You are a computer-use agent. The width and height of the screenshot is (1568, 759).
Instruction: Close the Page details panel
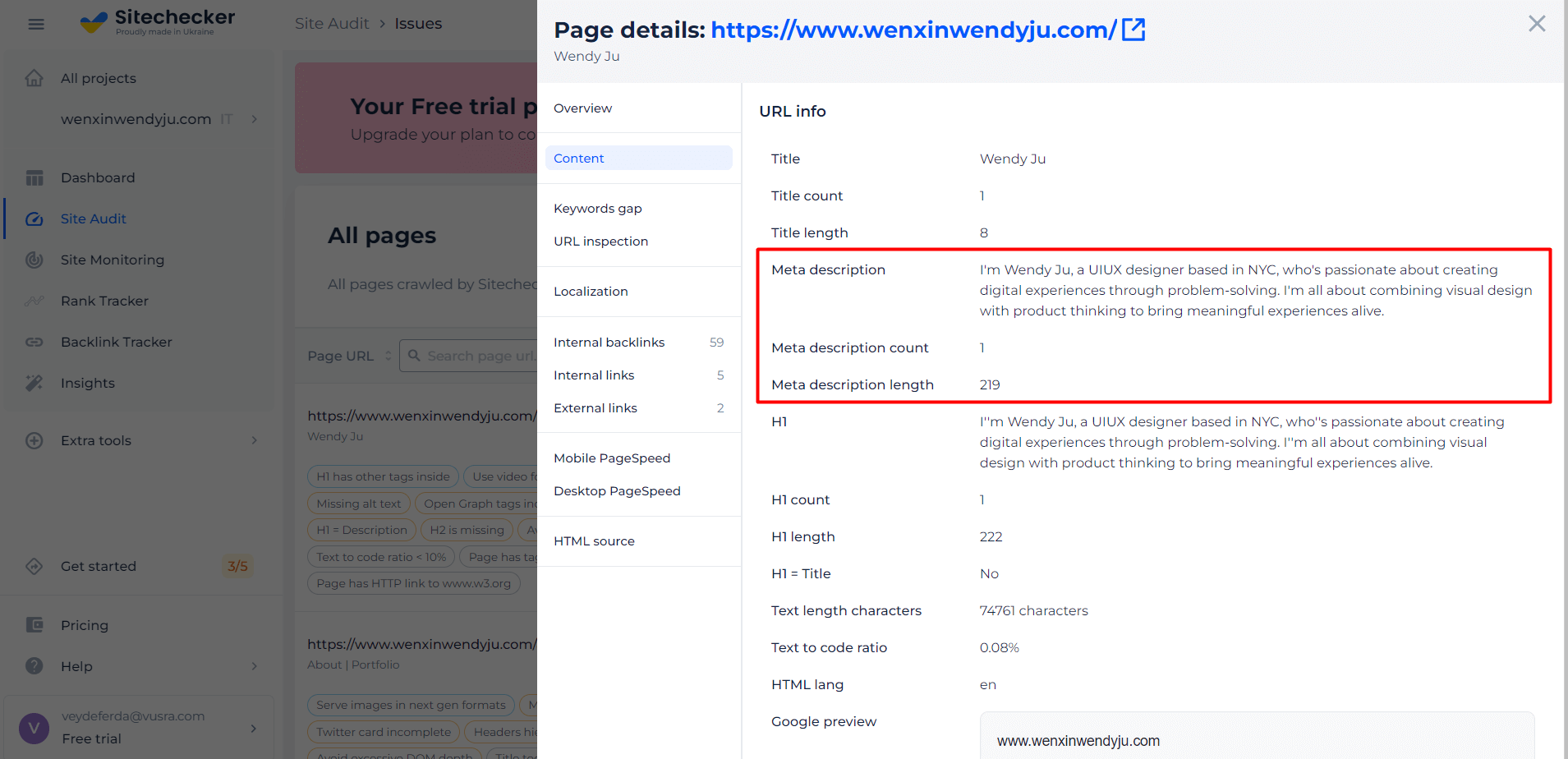coord(1537,24)
